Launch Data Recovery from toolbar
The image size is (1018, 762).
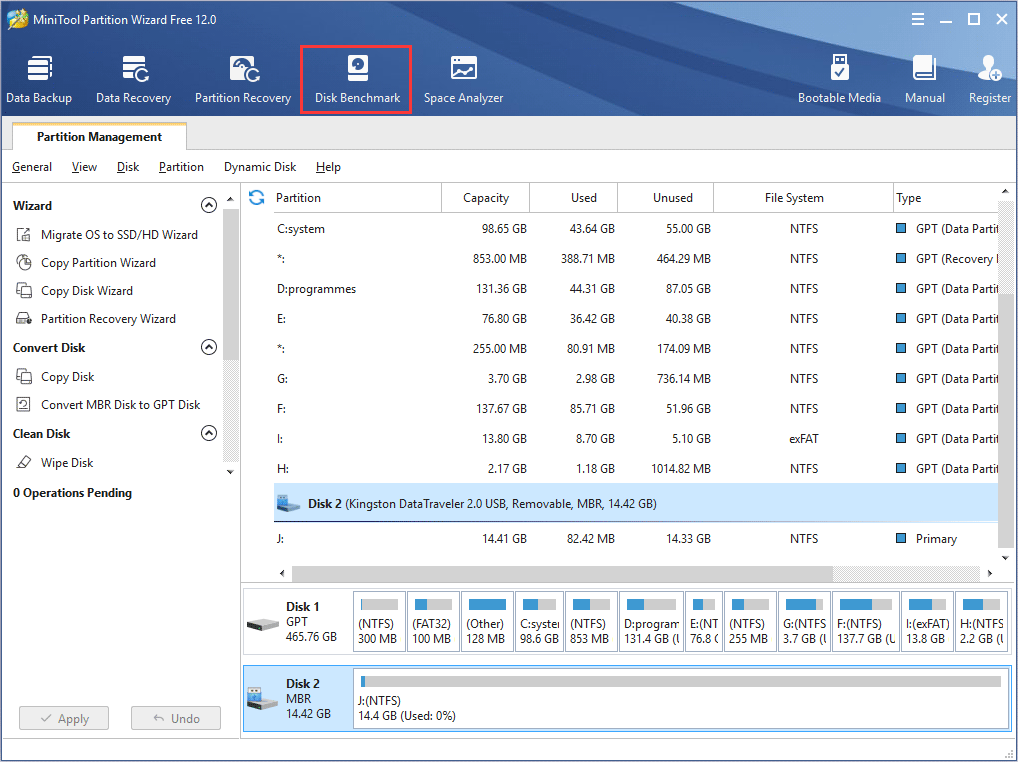click(x=134, y=80)
